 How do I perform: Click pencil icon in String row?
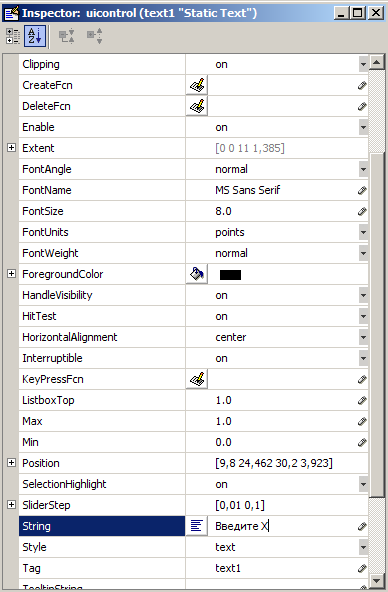(x=362, y=526)
